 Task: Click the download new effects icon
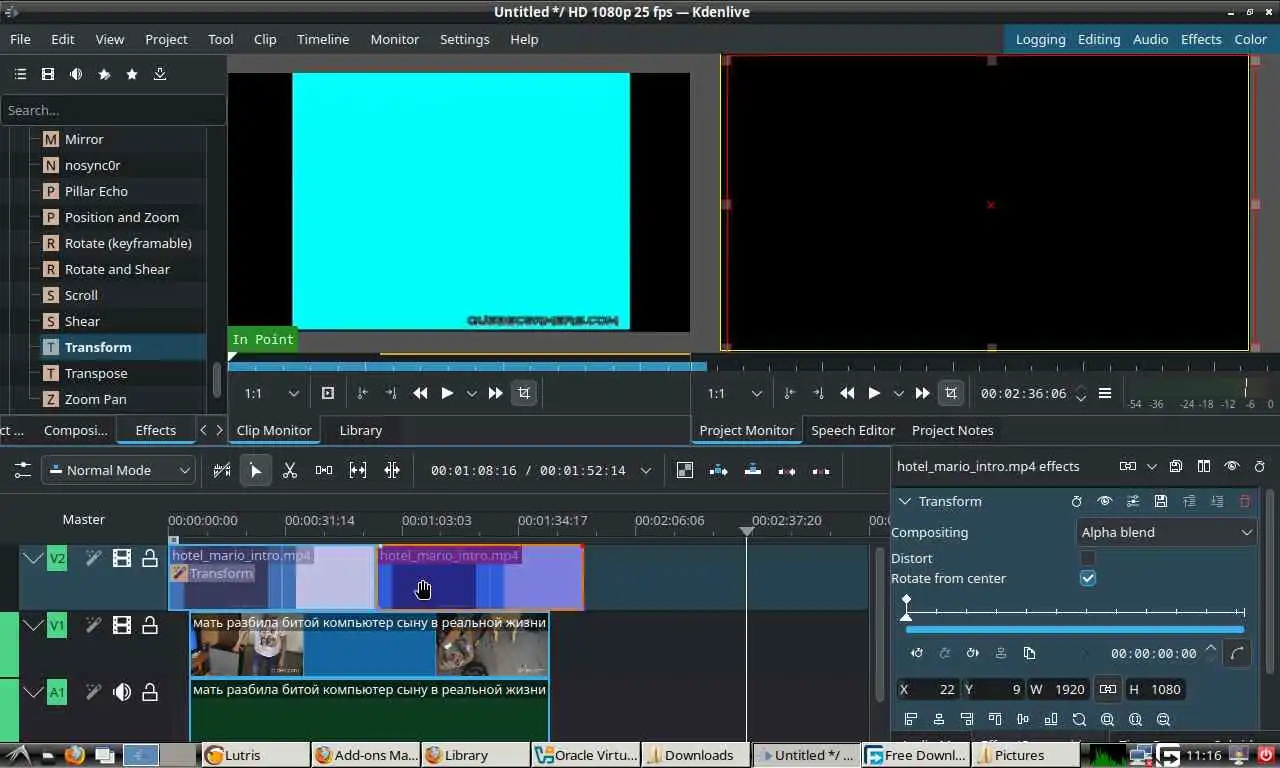click(160, 74)
